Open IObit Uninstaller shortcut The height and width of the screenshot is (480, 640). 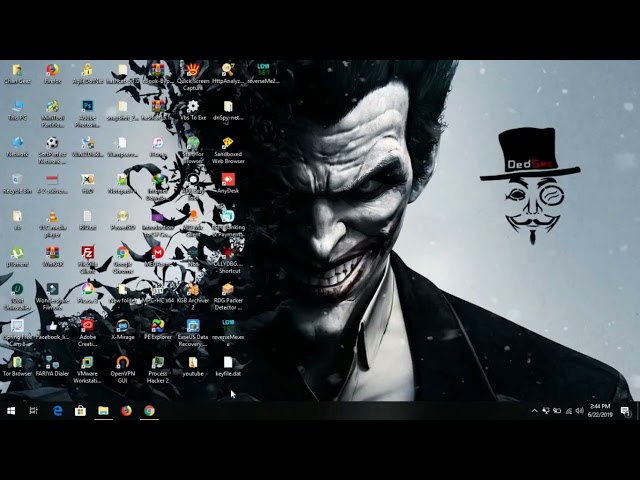tap(17, 297)
